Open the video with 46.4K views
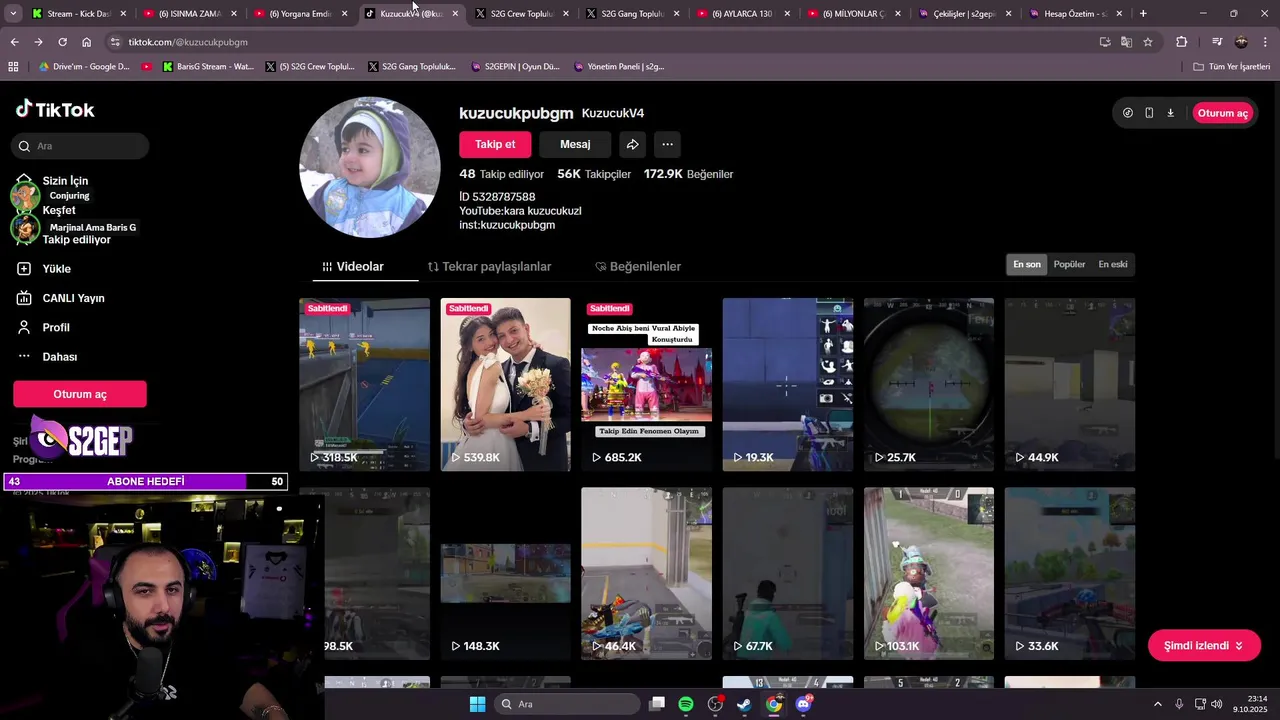 pos(647,573)
